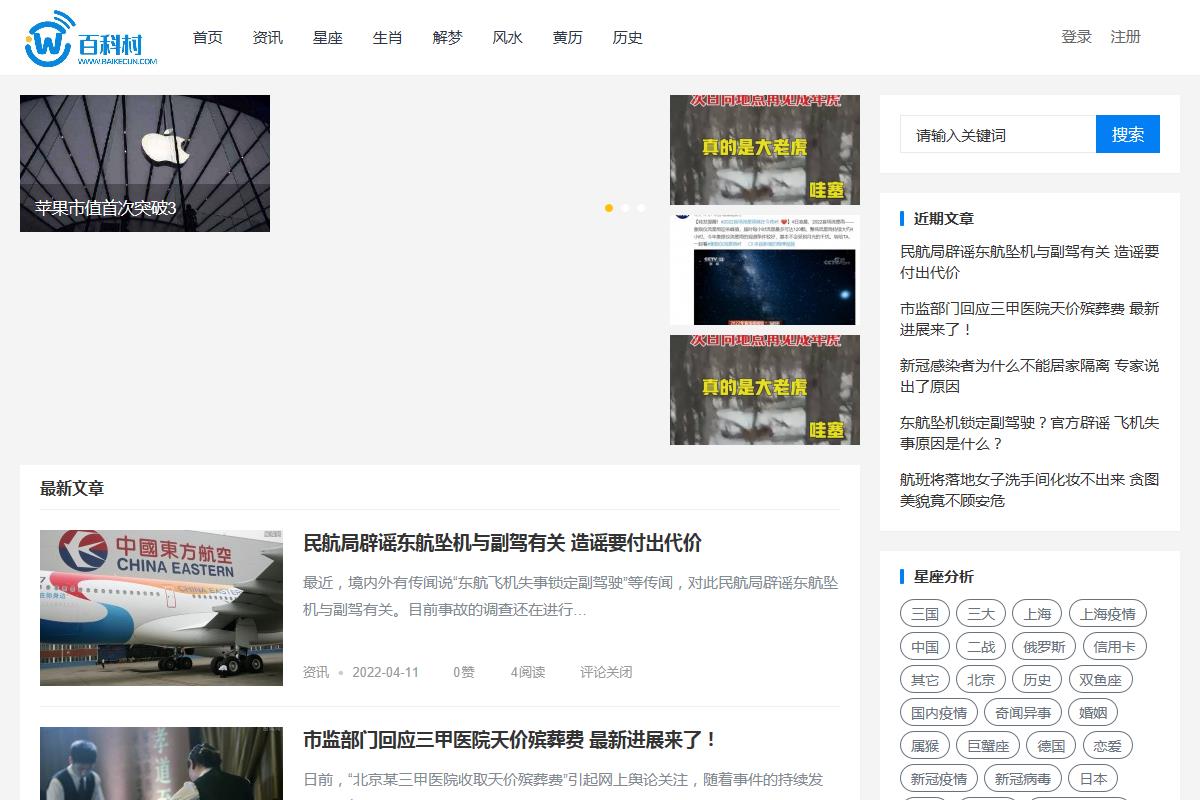1200x800 pixels.
Task: Select the 三大 tag
Action: pyautogui.click(x=981, y=614)
